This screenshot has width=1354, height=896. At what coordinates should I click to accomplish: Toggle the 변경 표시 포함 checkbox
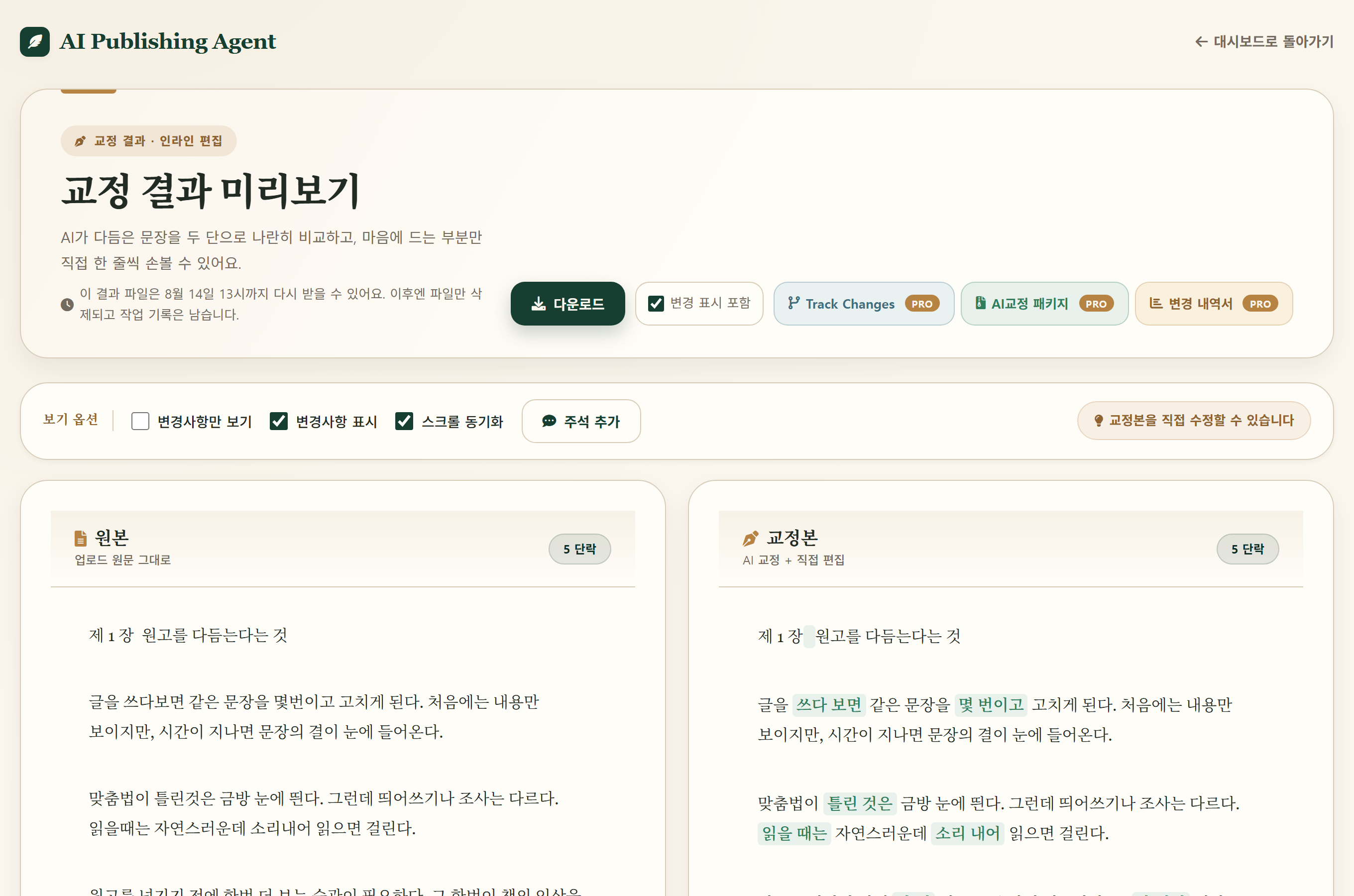656,304
